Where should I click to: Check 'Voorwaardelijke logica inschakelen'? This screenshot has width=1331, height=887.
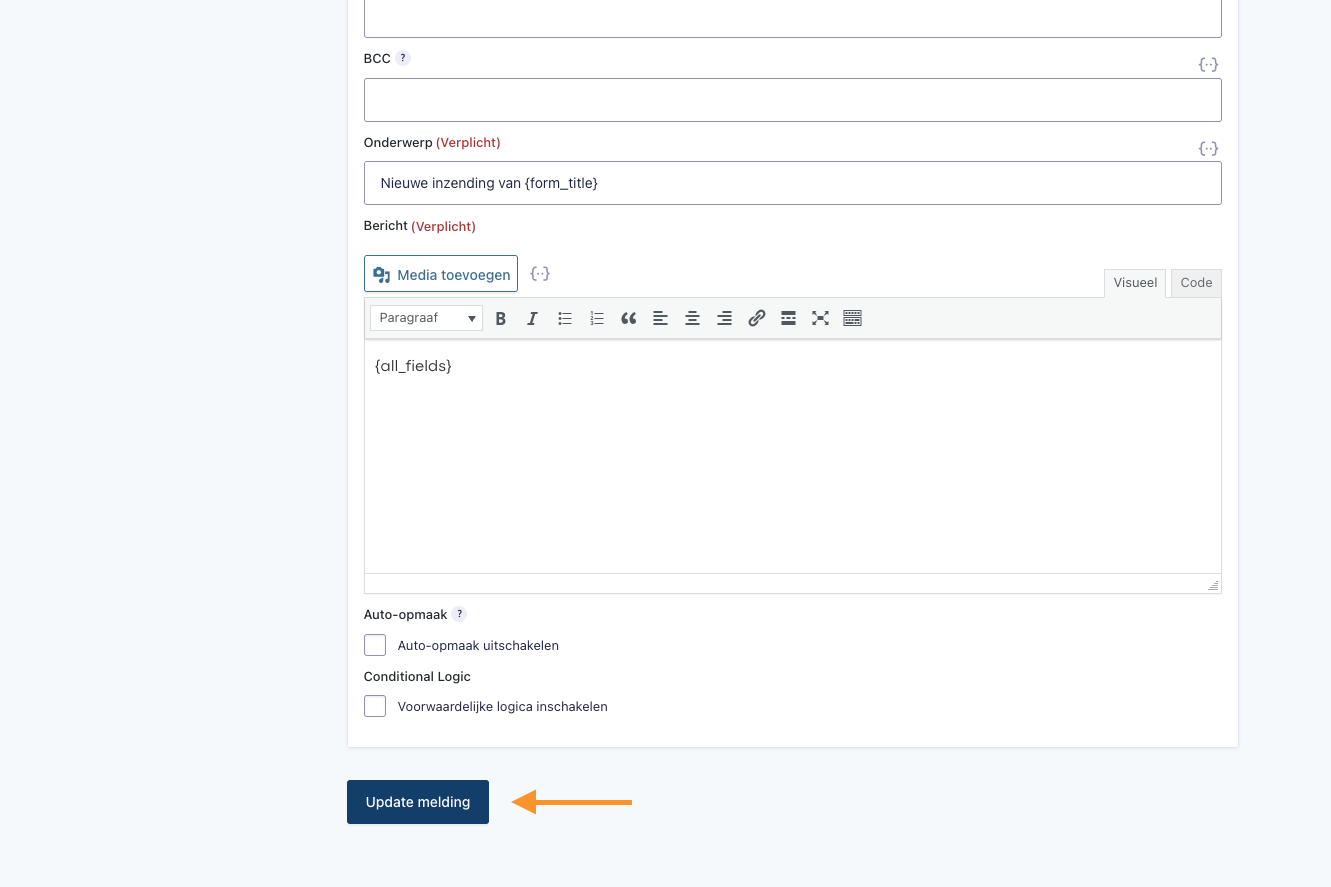pyautogui.click(x=375, y=706)
